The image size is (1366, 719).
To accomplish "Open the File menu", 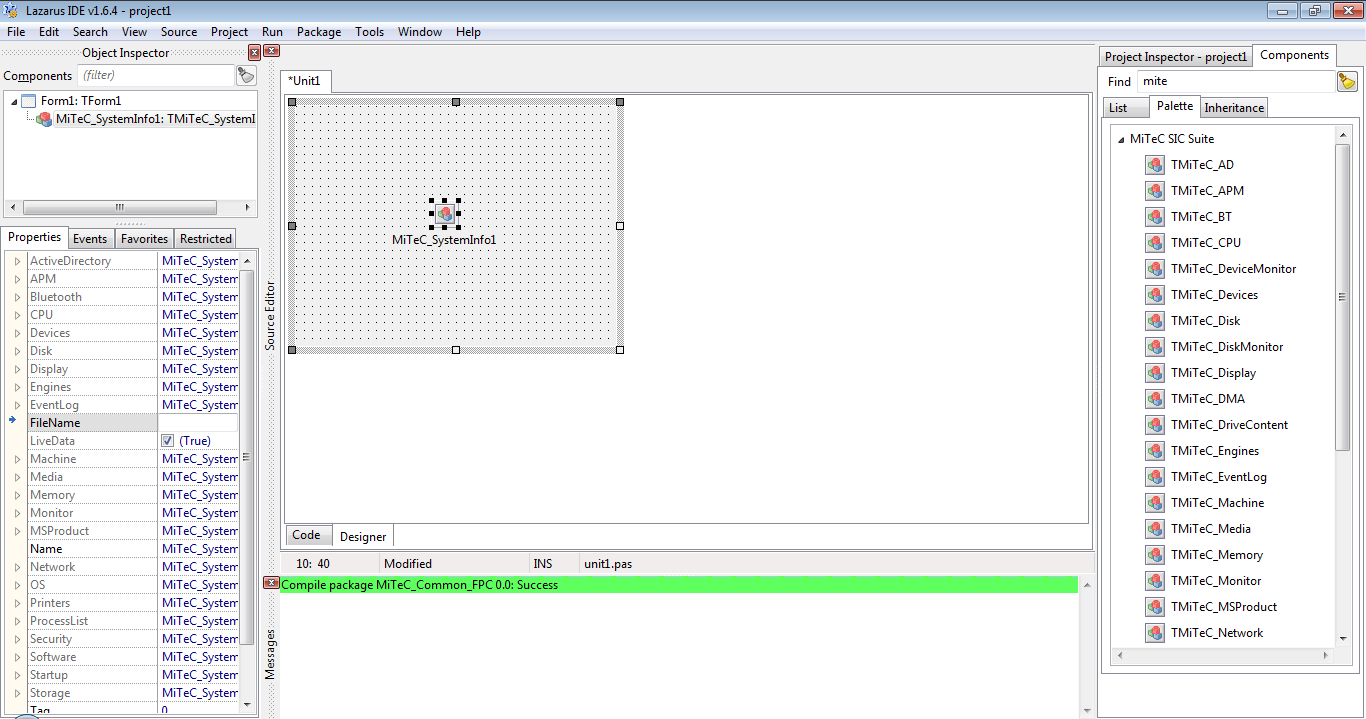I will tap(16, 32).
